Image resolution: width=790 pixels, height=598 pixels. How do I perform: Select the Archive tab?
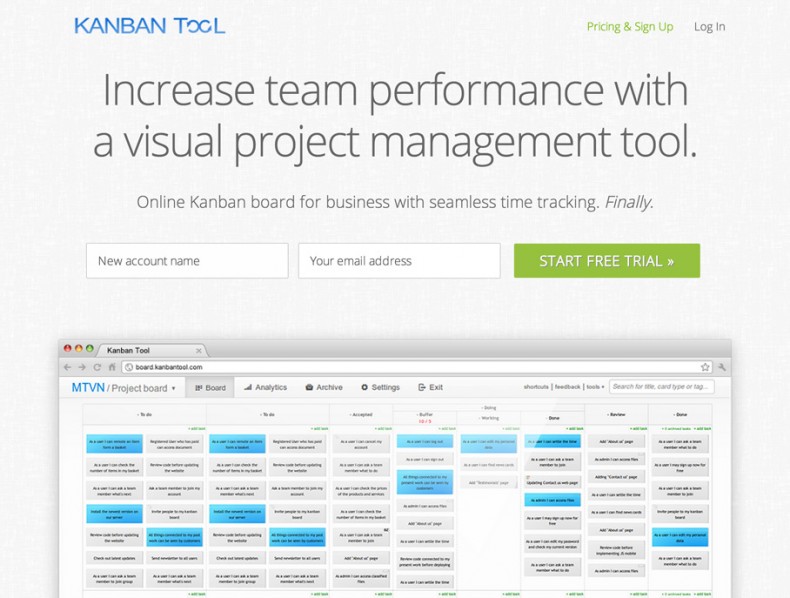click(324, 387)
